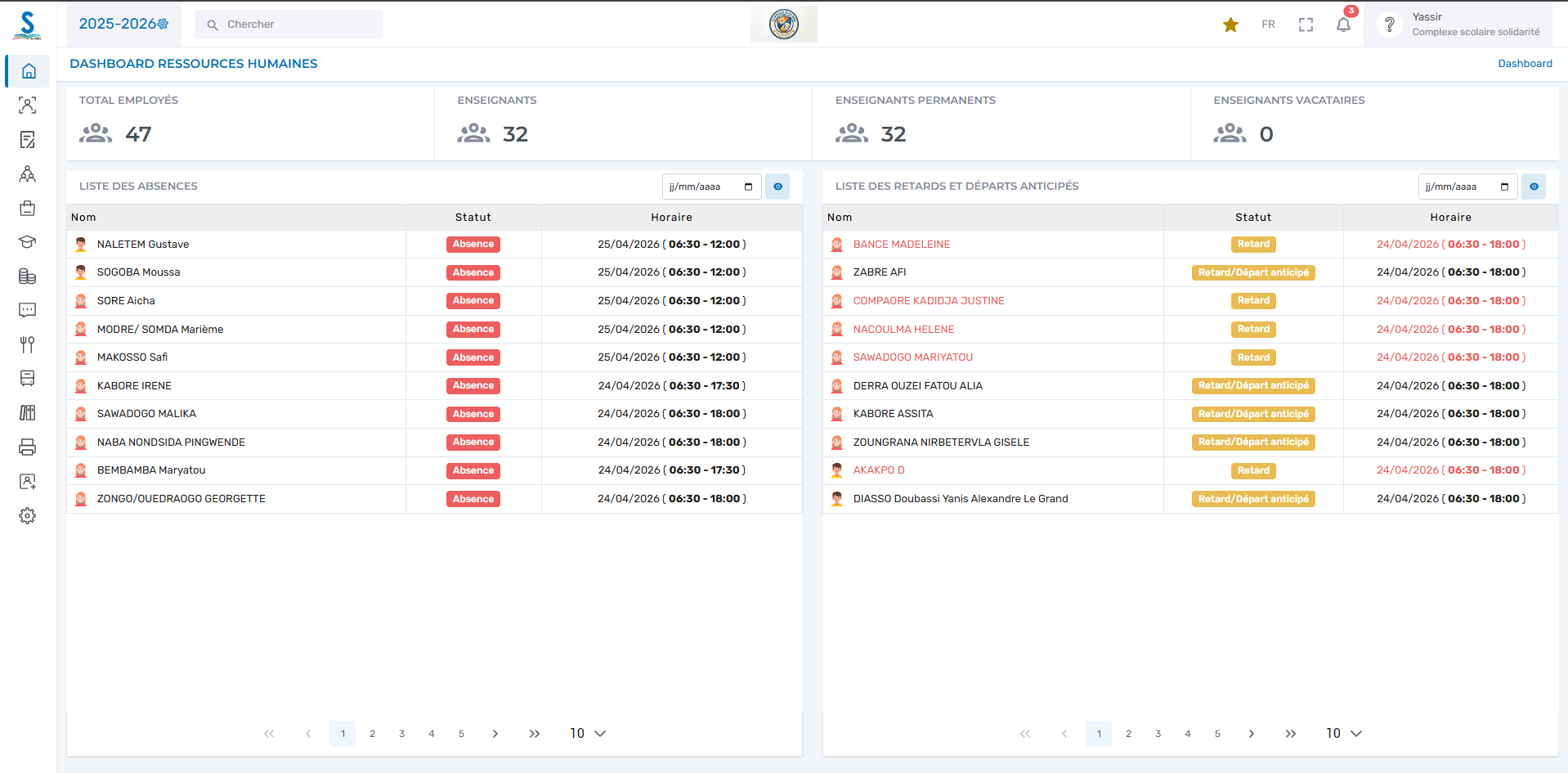Click the messages chat bubble icon
The image size is (1568, 773).
pyautogui.click(x=27, y=310)
